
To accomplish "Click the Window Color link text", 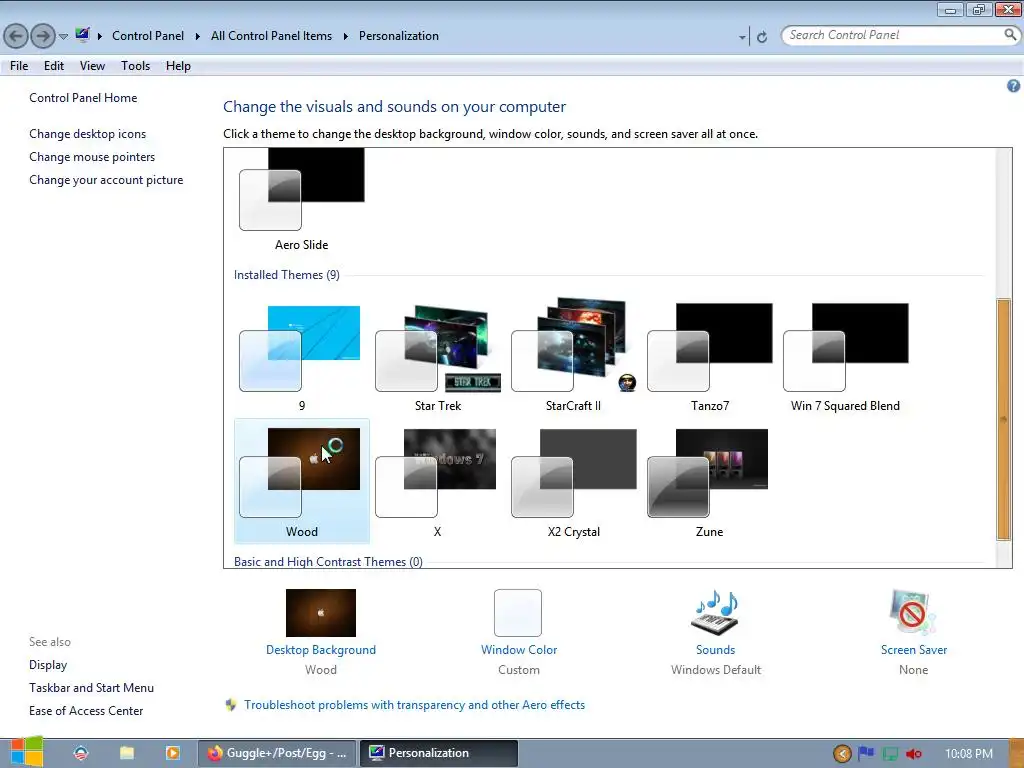I will pyautogui.click(x=519, y=650).
